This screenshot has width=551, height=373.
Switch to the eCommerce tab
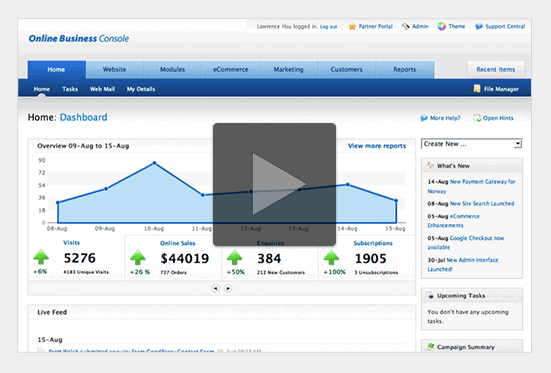pyautogui.click(x=231, y=69)
